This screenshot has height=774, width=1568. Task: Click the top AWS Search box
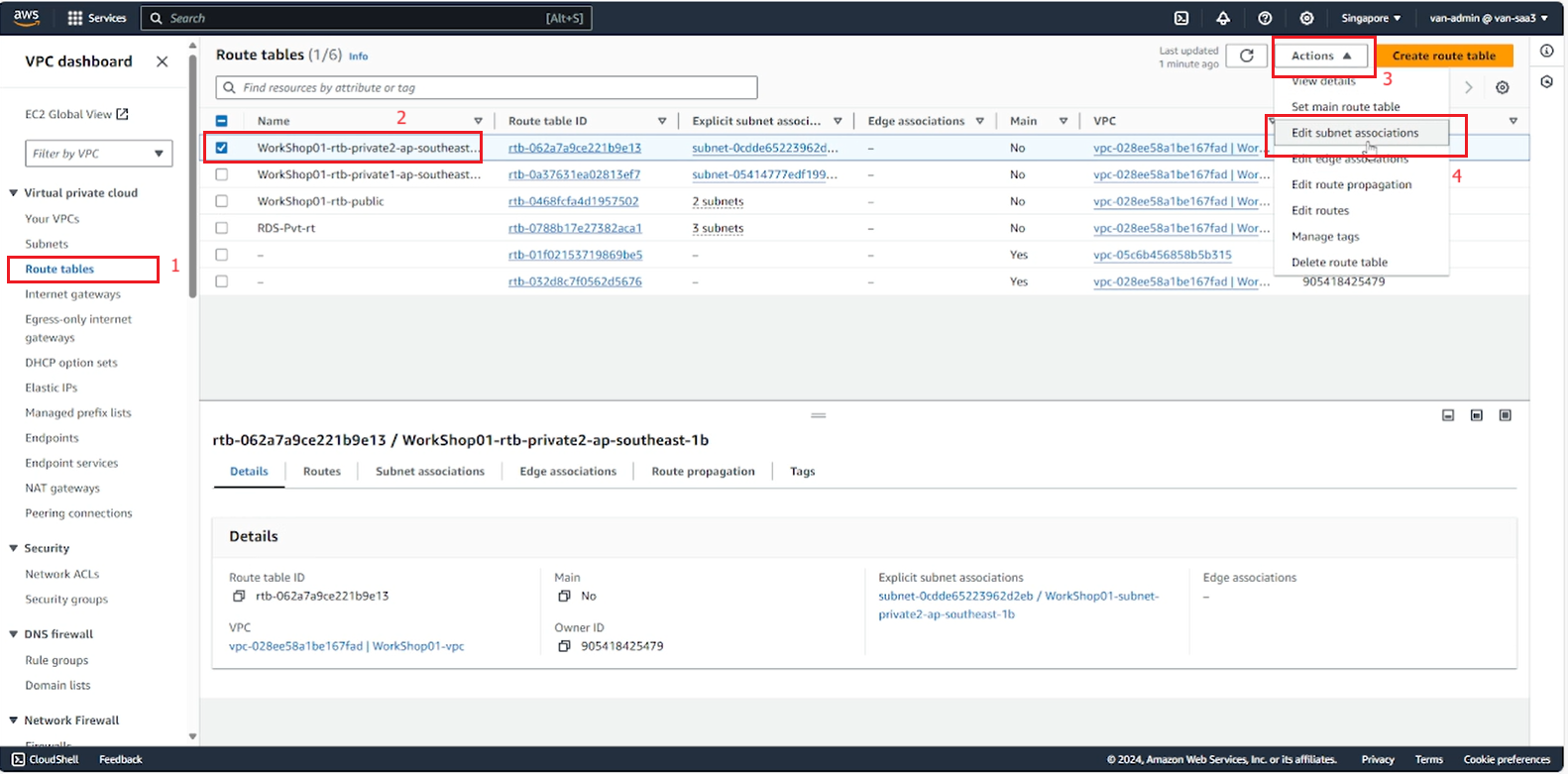(367, 18)
